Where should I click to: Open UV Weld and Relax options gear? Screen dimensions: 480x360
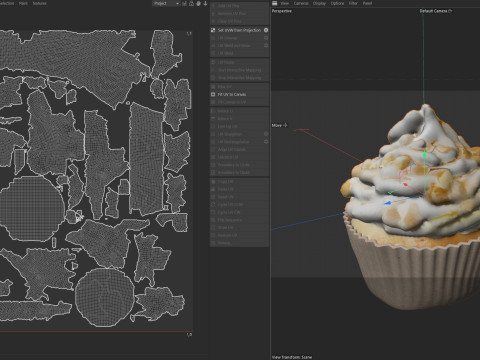(266, 45)
